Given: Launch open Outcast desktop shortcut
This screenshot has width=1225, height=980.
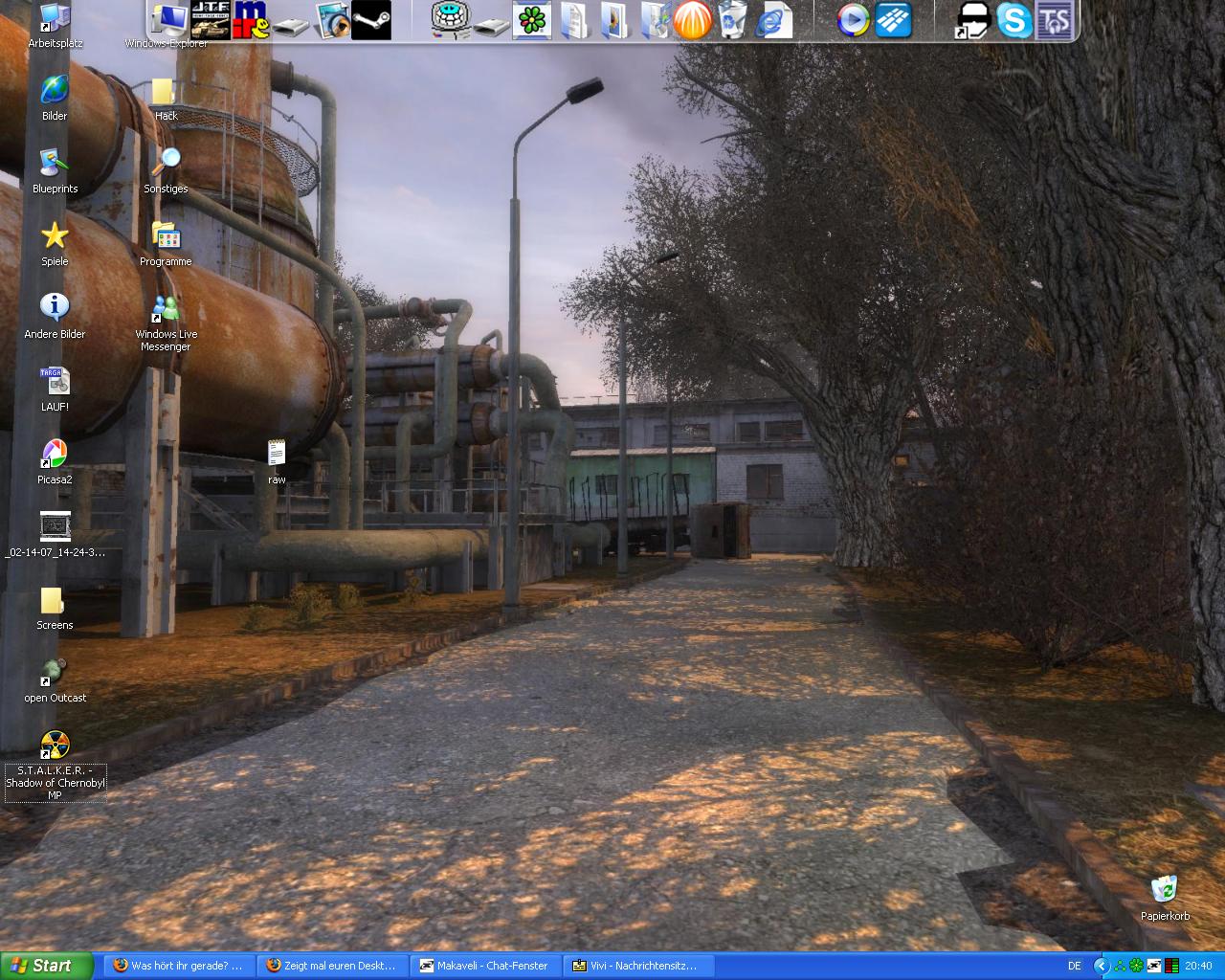Looking at the screenshot, I should [55, 679].
